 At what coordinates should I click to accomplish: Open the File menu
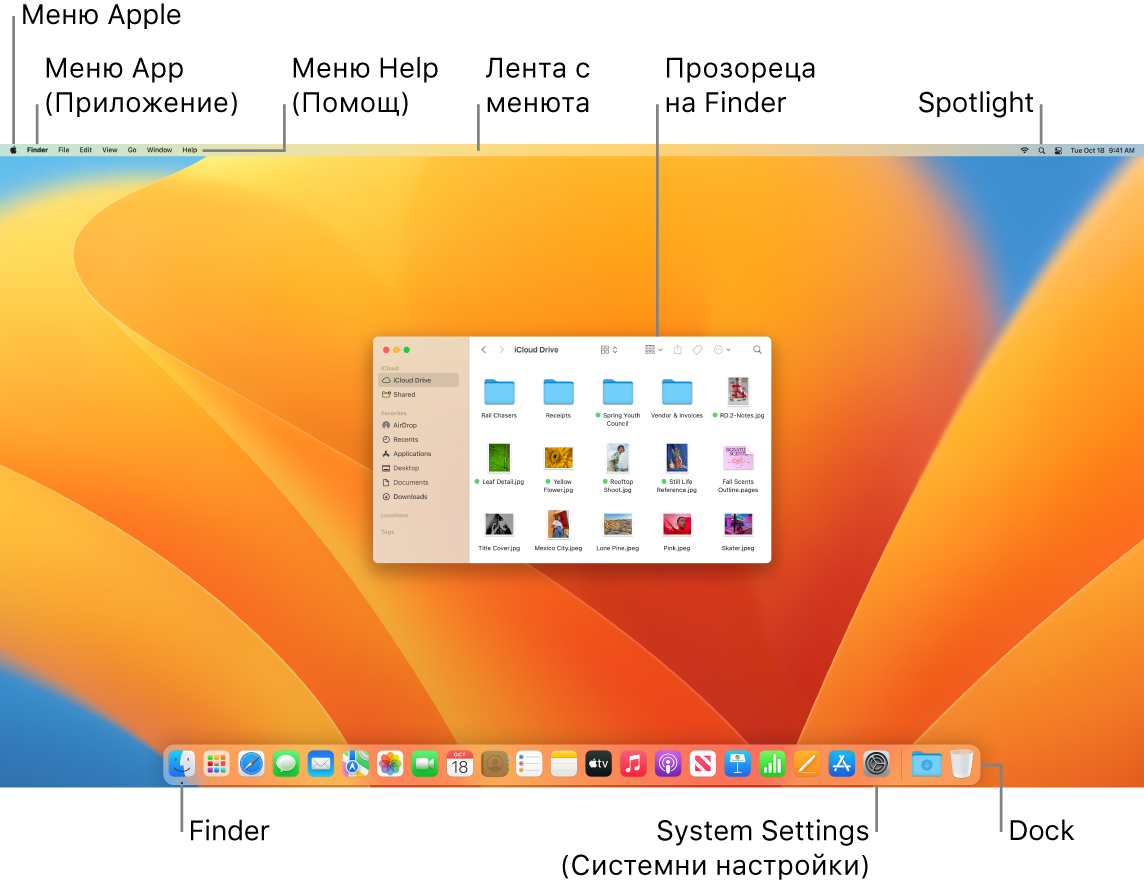click(x=63, y=150)
